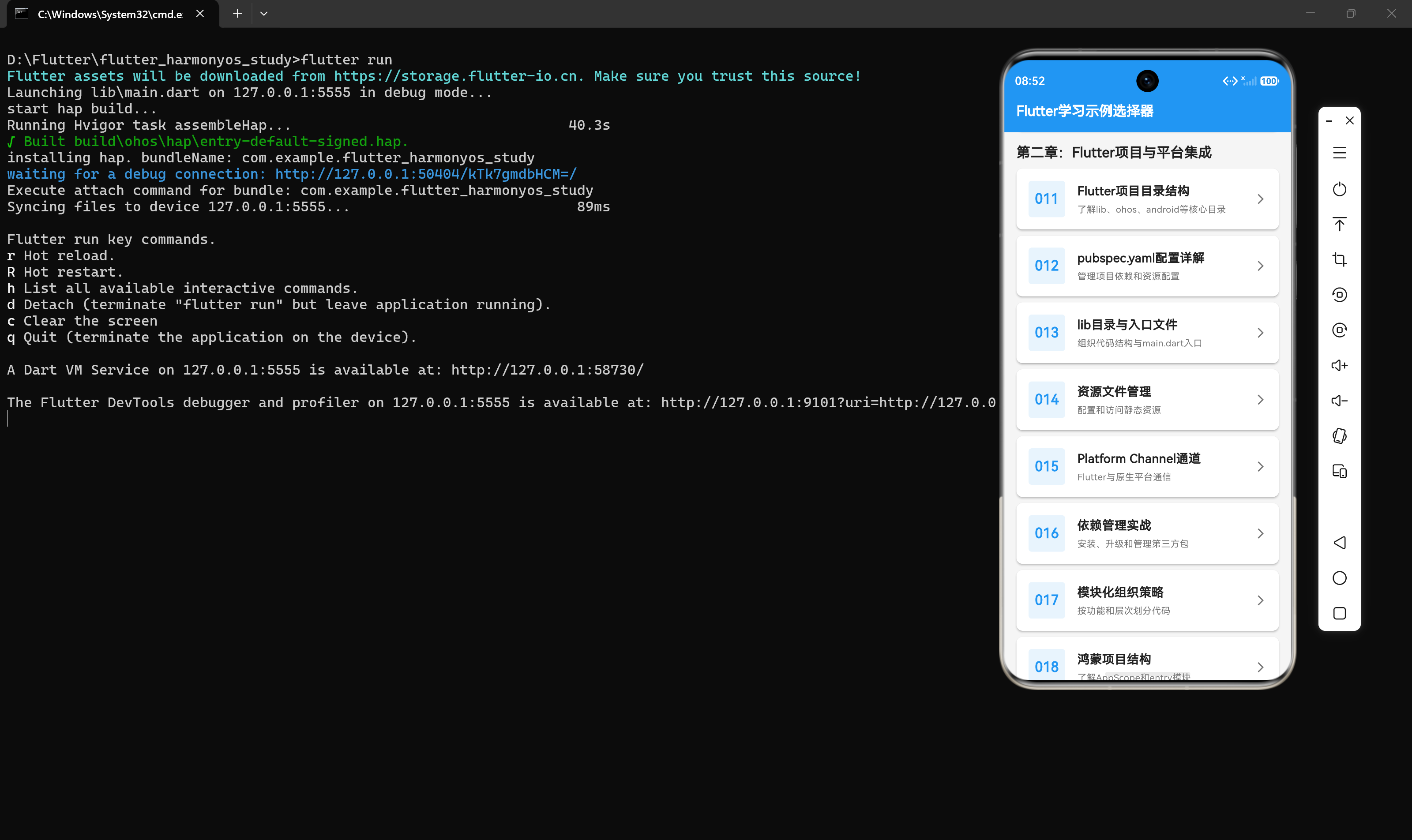
Task: Click the 016 number badge
Action: pyautogui.click(x=1046, y=533)
